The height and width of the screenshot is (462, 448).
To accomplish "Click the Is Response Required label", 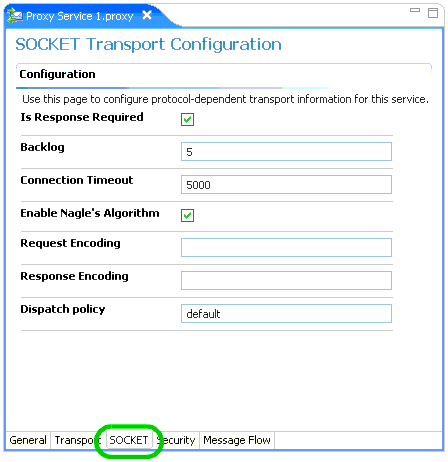I will (82, 117).
